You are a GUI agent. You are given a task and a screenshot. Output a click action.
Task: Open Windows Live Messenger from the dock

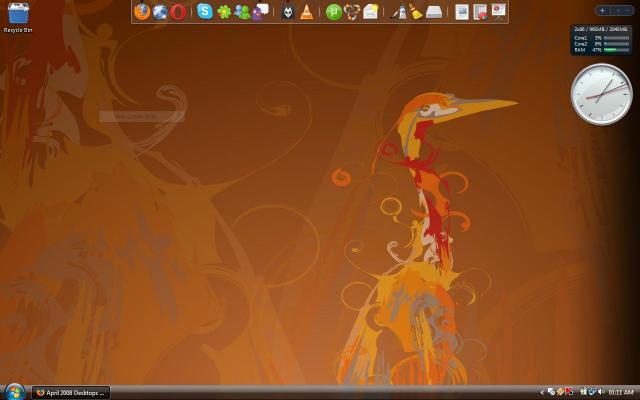point(242,12)
